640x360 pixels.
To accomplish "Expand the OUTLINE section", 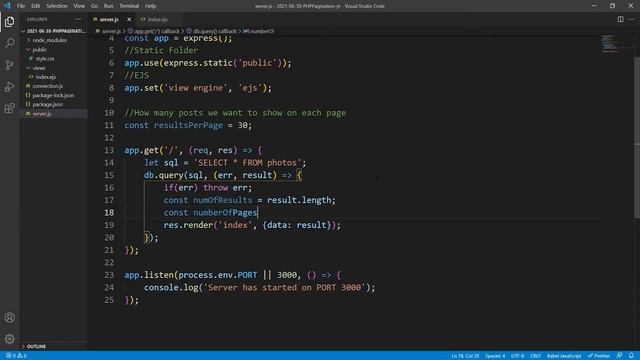I will pyautogui.click(x=36, y=346).
